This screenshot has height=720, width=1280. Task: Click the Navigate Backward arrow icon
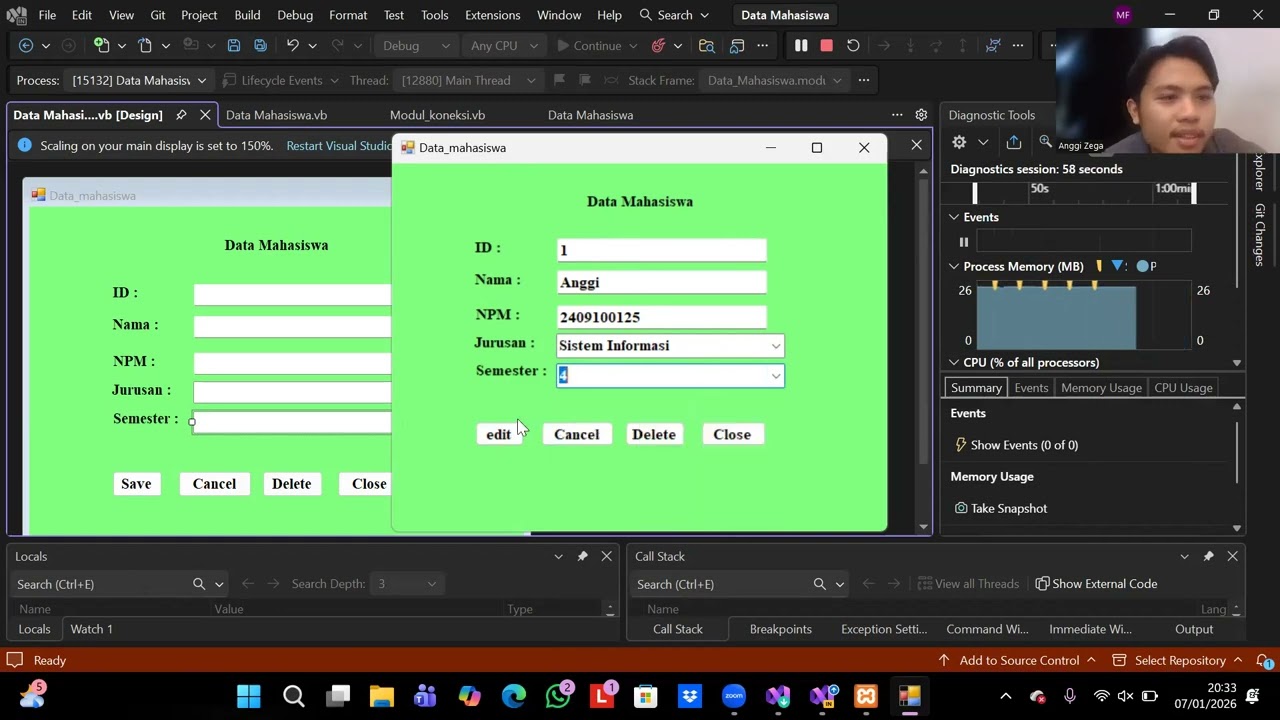26,45
